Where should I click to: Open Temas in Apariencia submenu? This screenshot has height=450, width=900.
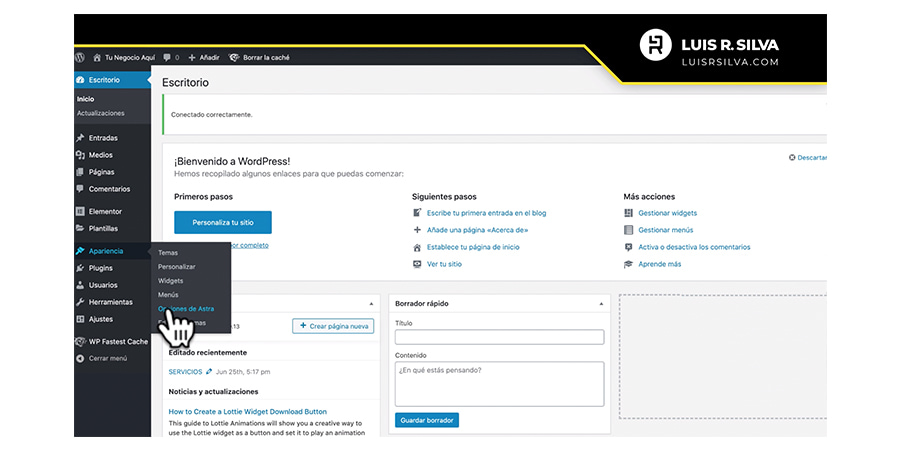click(168, 253)
